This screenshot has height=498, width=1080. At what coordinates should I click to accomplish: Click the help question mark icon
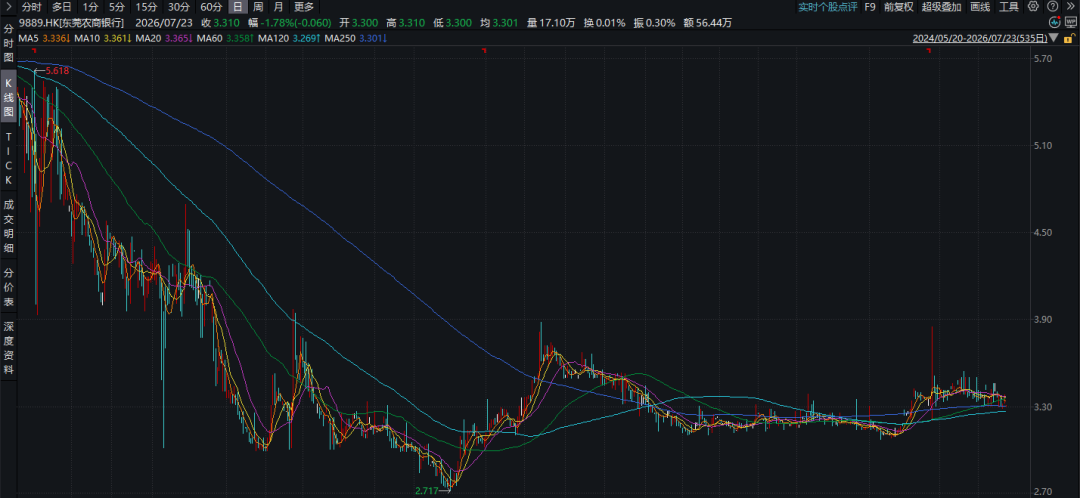pos(1052,6)
